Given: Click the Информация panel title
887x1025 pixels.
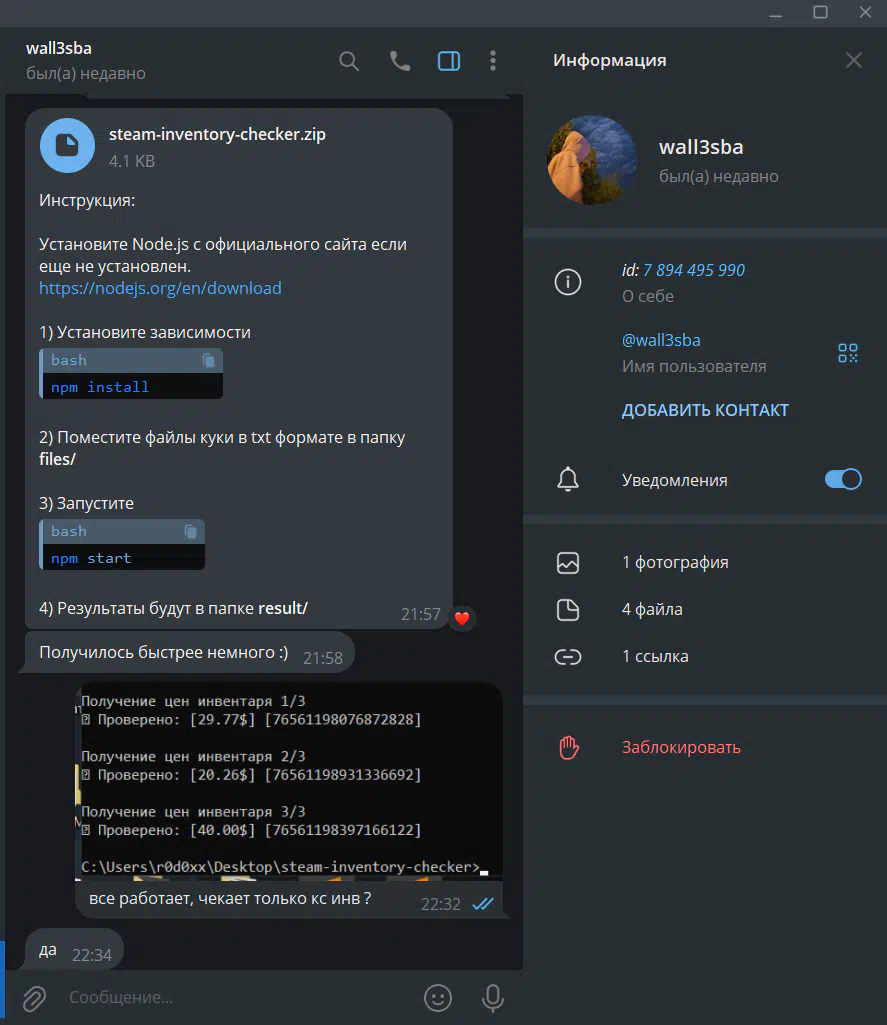Looking at the screenshot, I should pos(610,60).
